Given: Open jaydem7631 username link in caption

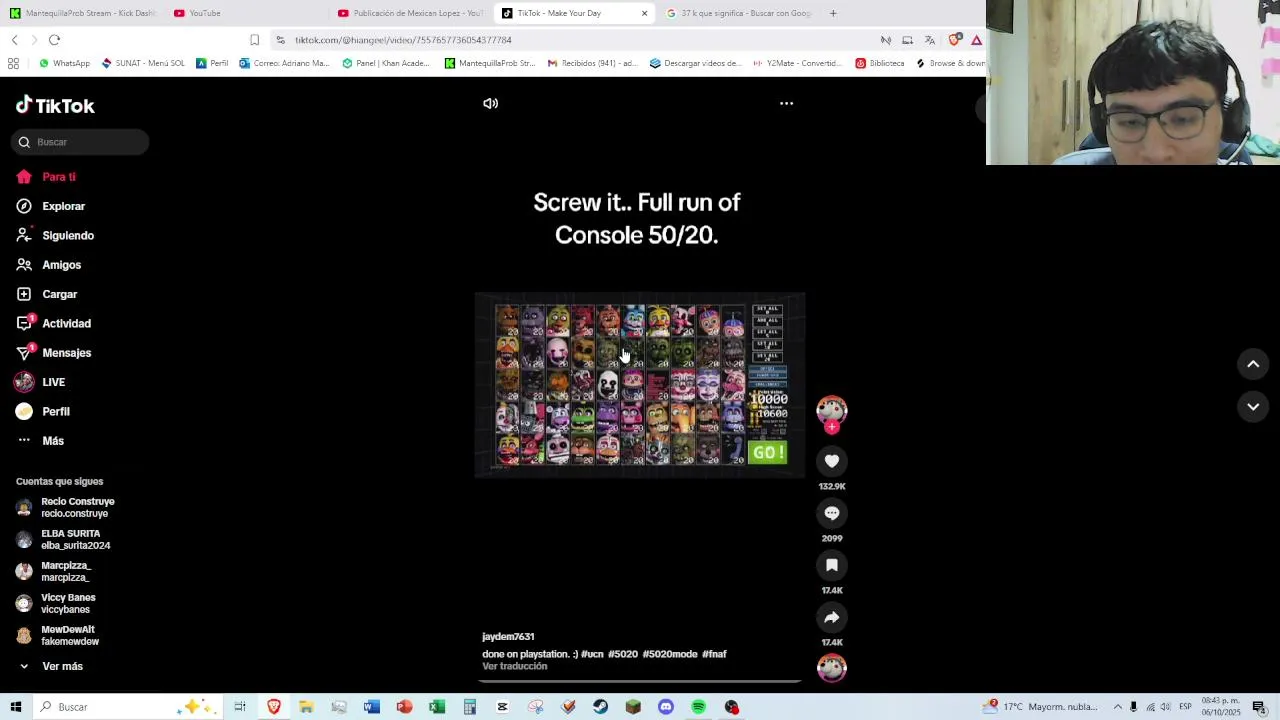Looking at the screenshot, I should (x=508, y=636).
